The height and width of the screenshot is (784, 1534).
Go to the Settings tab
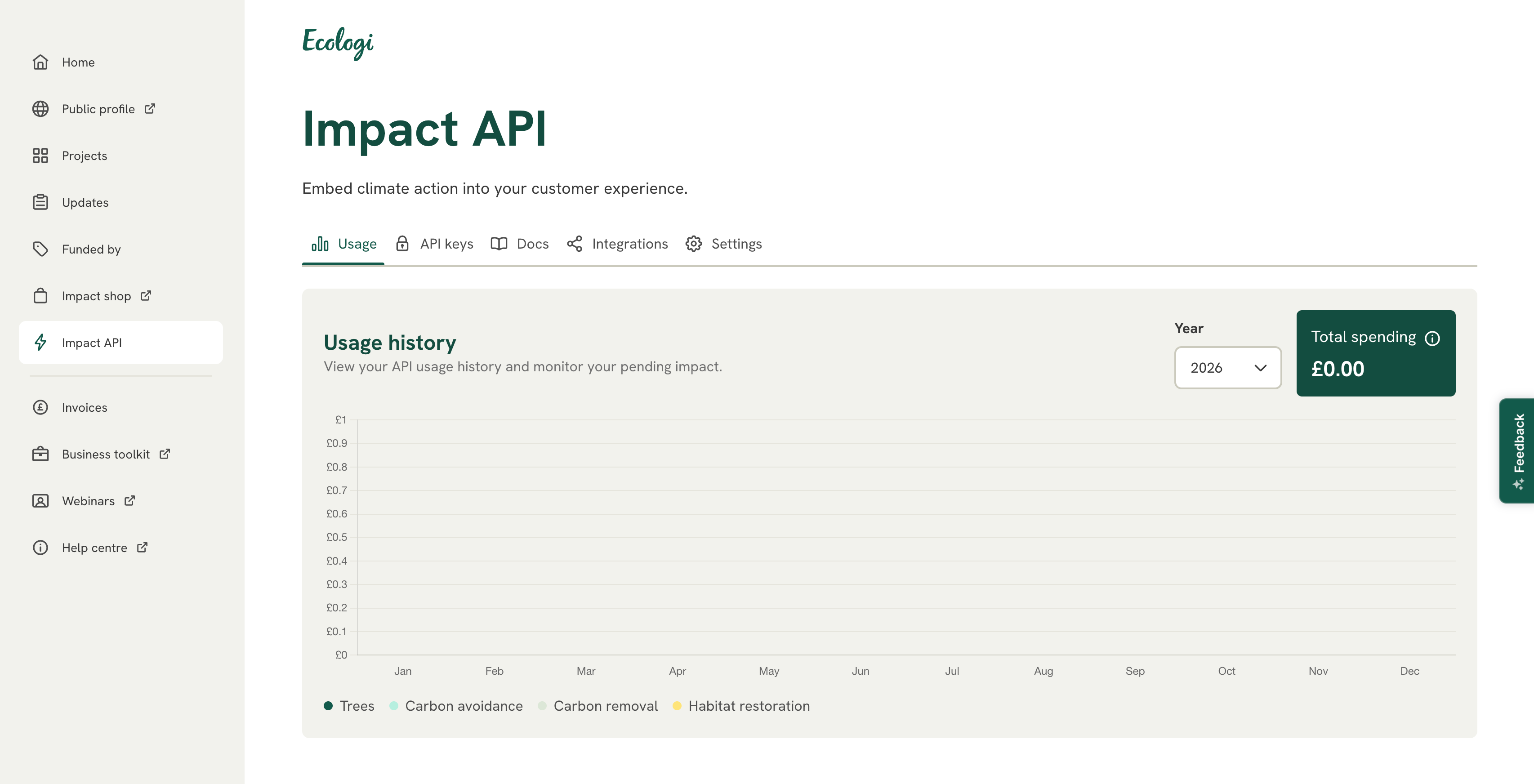(723, 244)
